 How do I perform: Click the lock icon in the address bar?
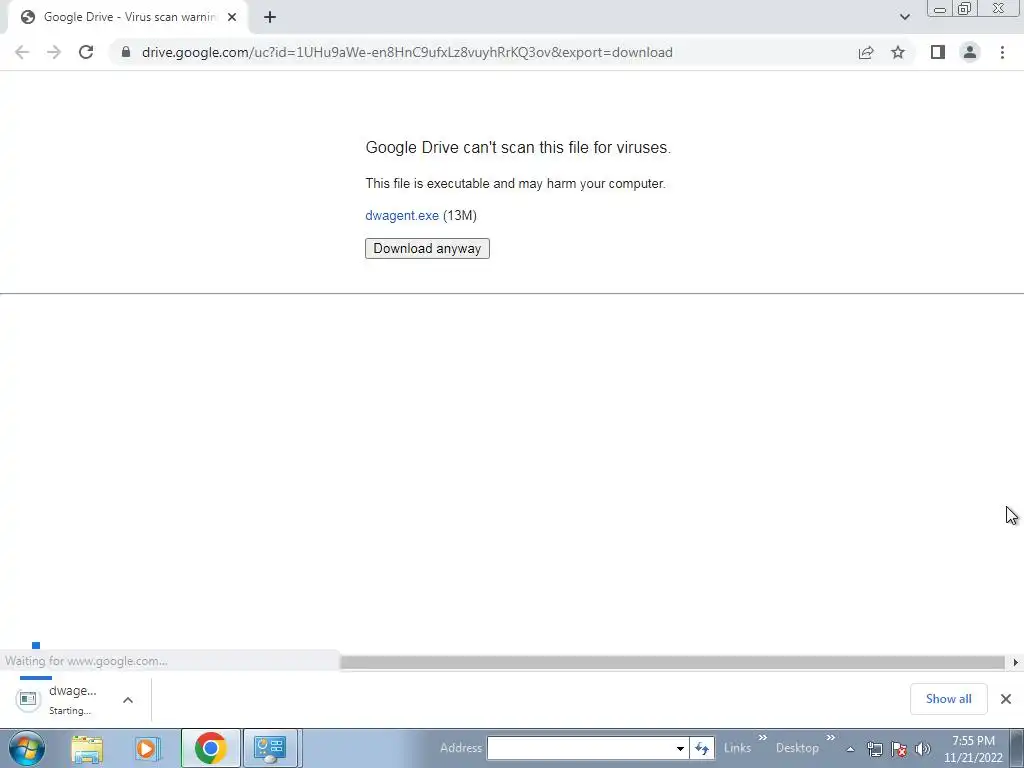click(126, 52)
